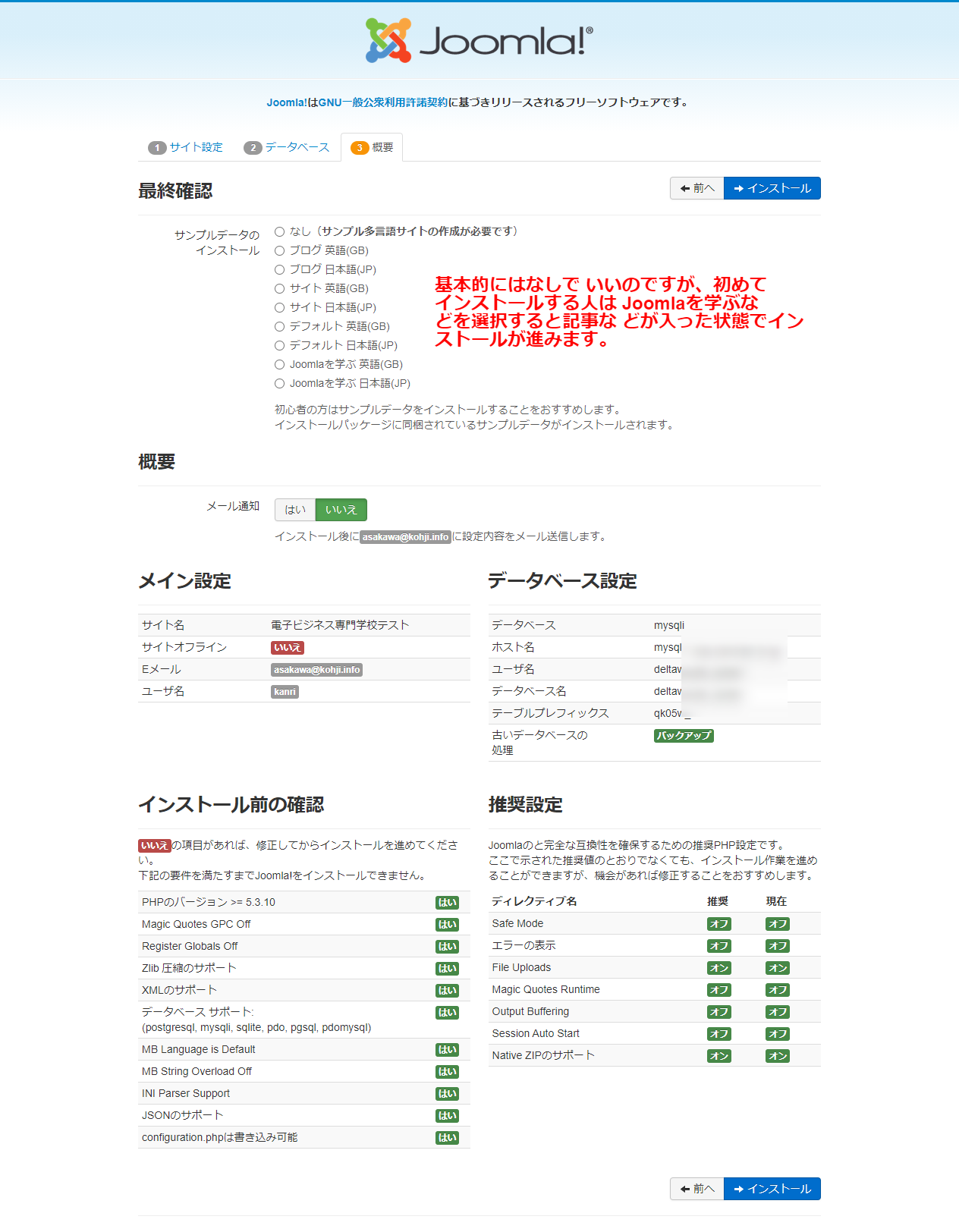This screenshot has height=1232, width=959.
Task: Select サイト 英語(GB) radio option
Action: [280, 288]
